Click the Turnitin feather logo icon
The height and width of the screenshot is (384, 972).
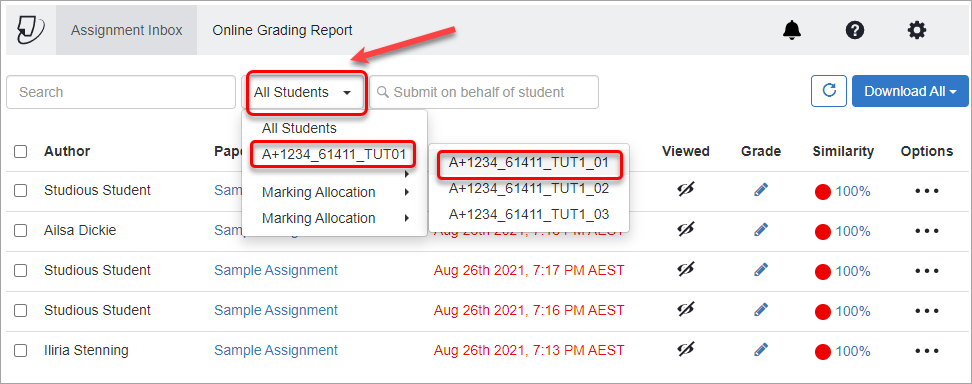(x=31, y=30)
